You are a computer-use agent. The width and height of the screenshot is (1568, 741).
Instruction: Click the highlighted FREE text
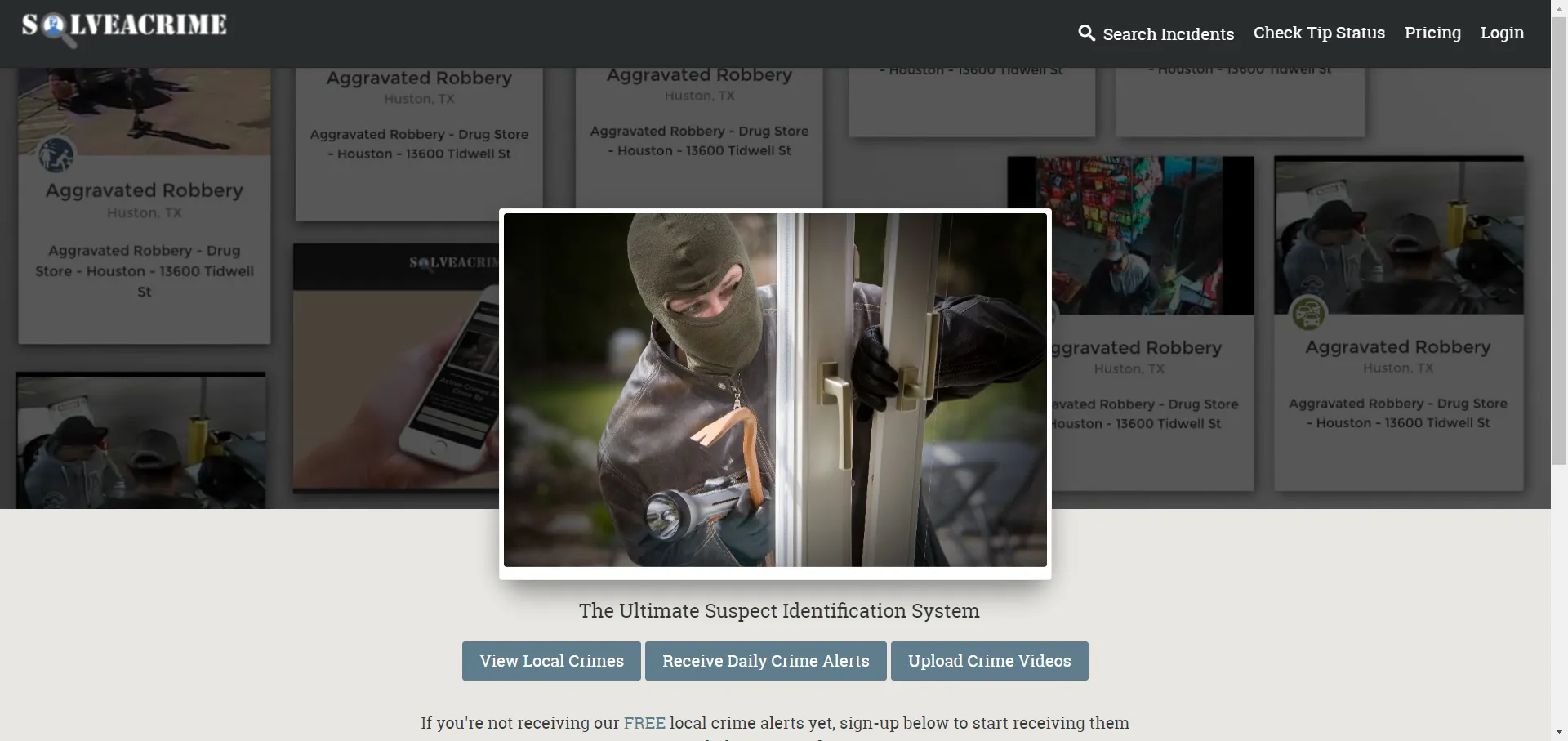tap(644, 723)
